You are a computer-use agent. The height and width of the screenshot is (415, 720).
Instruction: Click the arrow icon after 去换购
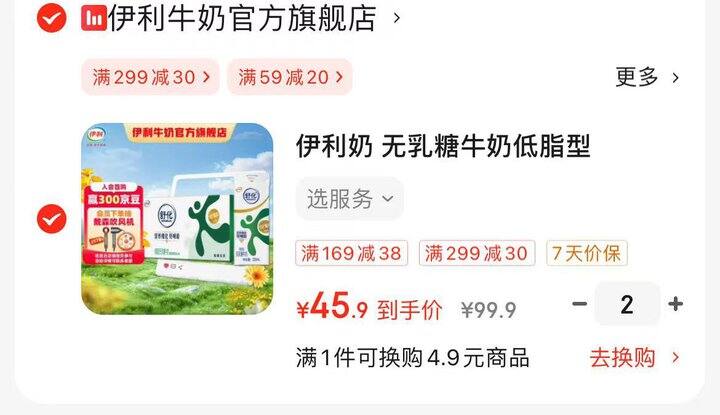pyautogui.click(x=675, y=358)
